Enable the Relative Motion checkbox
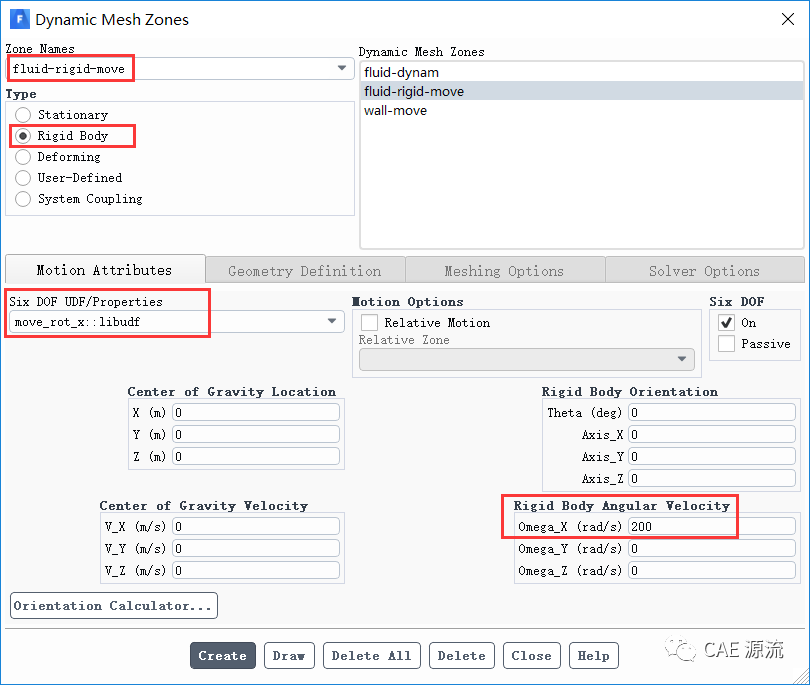Screen dimensions: 810x685 point(370,323)
